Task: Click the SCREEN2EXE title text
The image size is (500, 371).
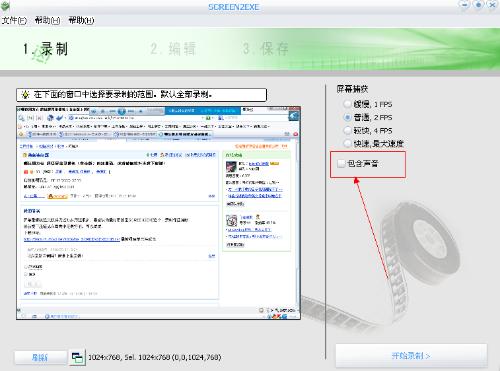Action: 234,7
